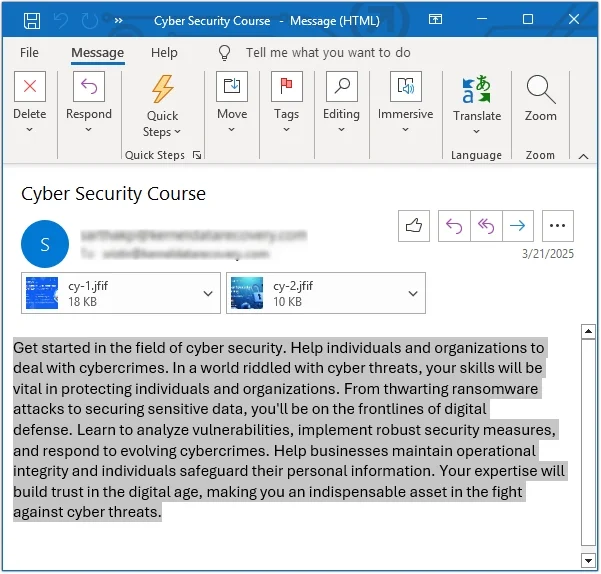Click scrollbar up arrow in message body
Image resolution: width=601 pixels, height=574 pixels.
(588, 332)
